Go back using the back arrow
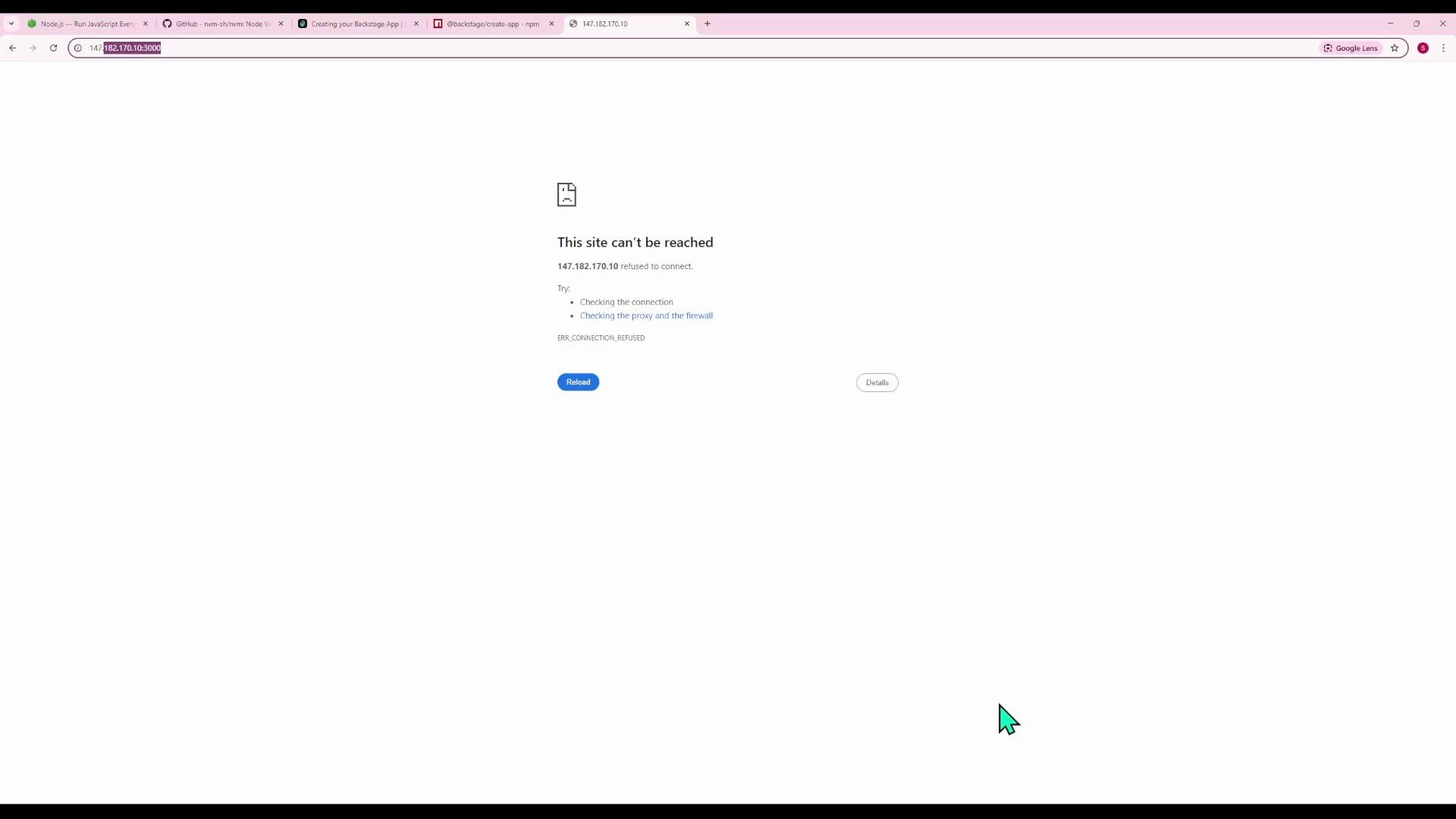The height and width of the screenshot is (819, 1456). (x=13, y=48)
